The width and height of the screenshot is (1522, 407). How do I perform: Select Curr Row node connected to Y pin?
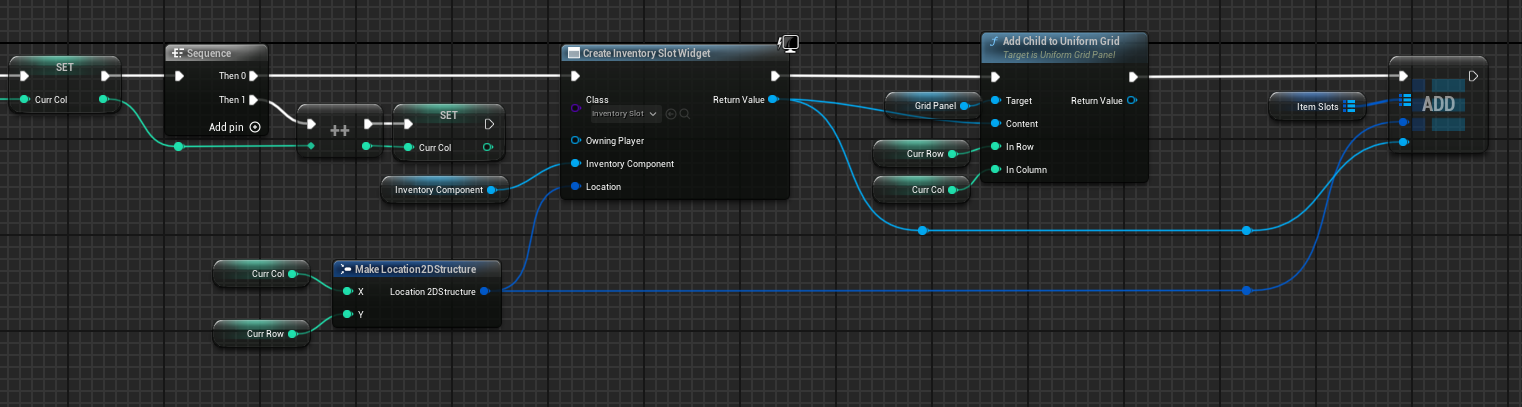coord(262,334)
